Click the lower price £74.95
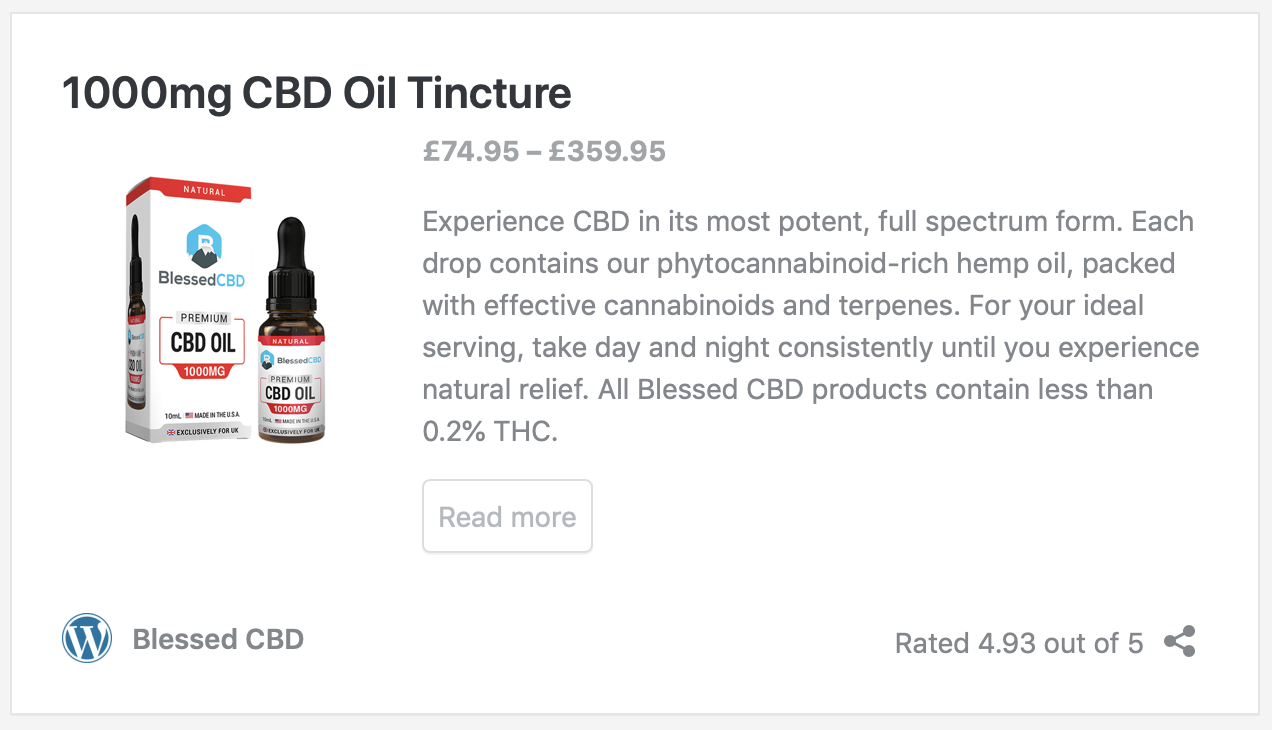Viewport: 1272px width, 730px height. tap(471, 151)
